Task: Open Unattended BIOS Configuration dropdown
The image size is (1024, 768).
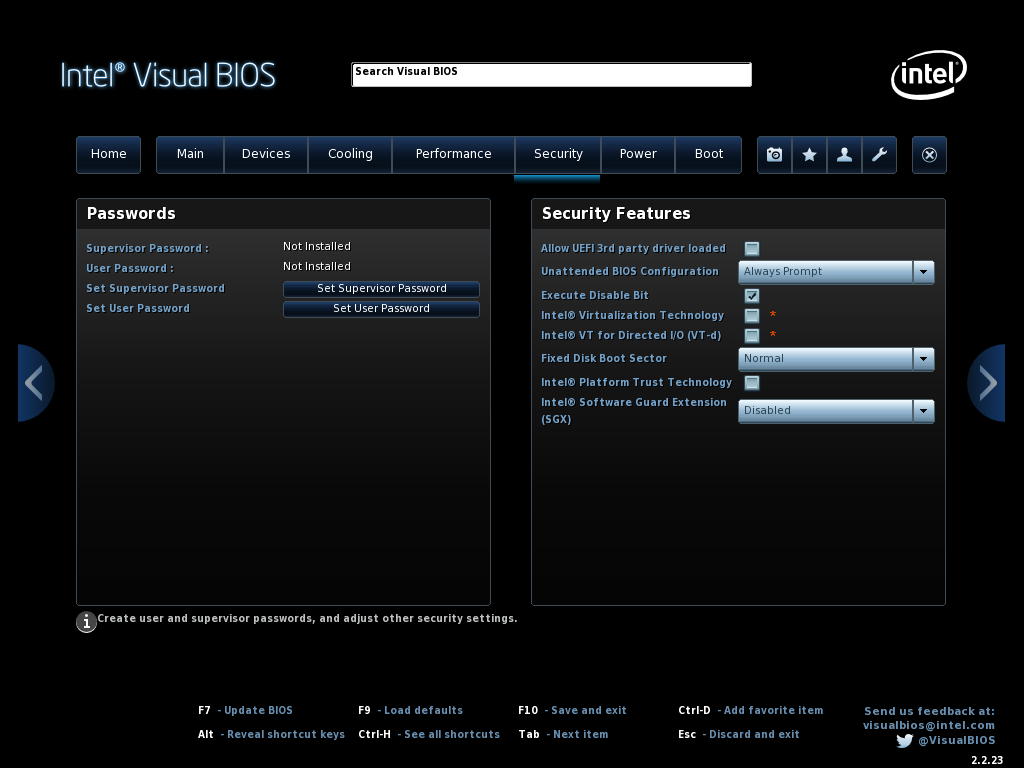Action: pos(836,272)
